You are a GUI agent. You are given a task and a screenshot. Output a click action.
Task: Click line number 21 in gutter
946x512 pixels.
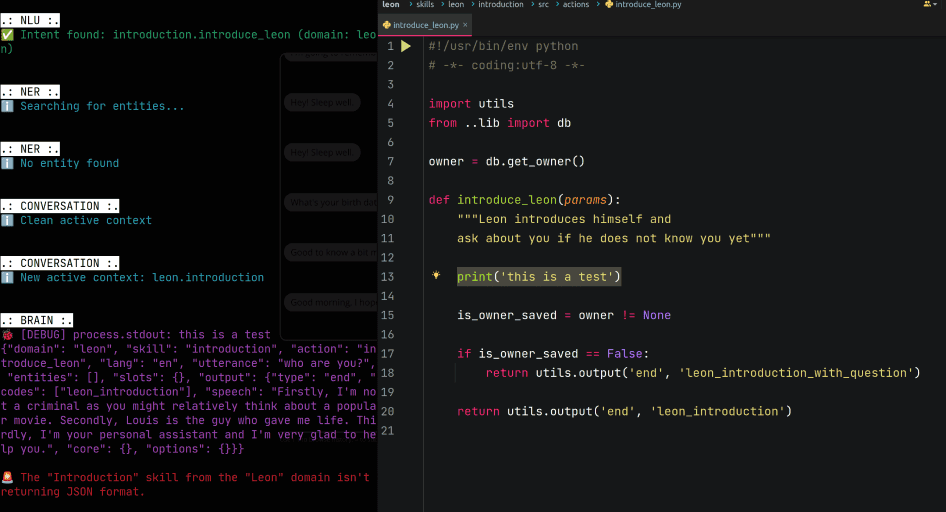[387, 431]
